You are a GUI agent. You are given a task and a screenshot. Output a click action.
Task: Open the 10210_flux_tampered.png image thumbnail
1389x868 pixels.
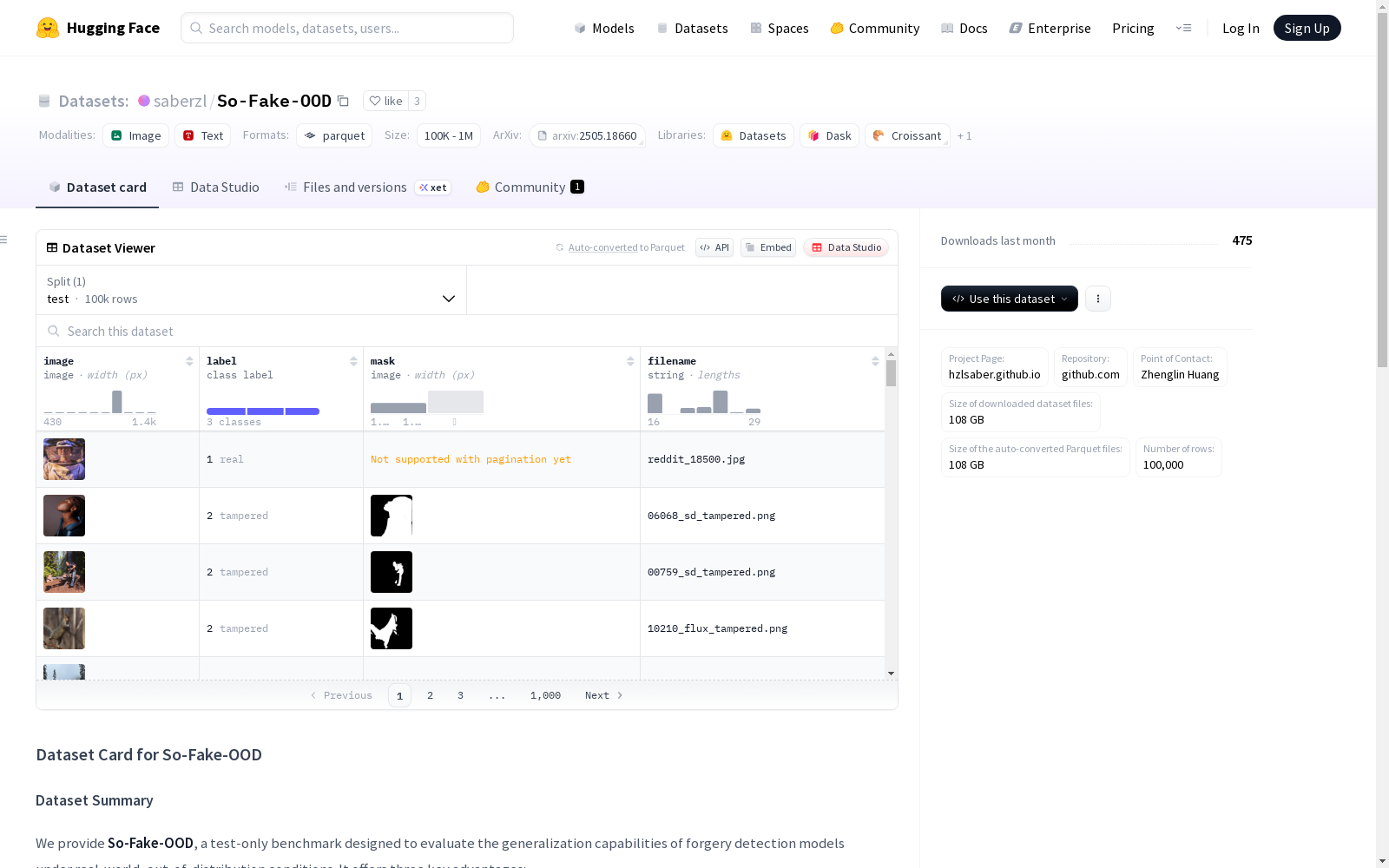[64, 628]
